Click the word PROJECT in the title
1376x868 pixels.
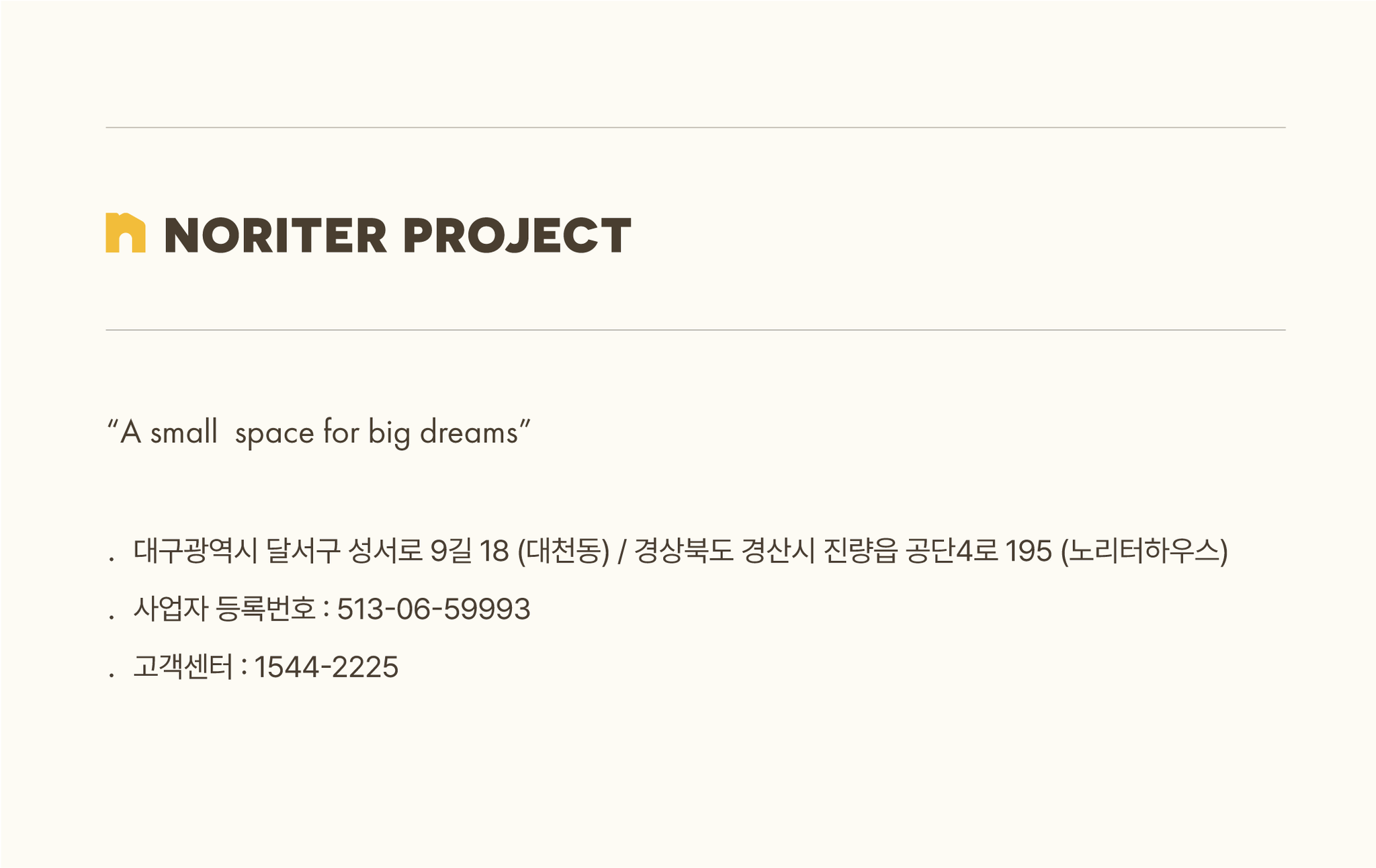(x=517, y=235)
